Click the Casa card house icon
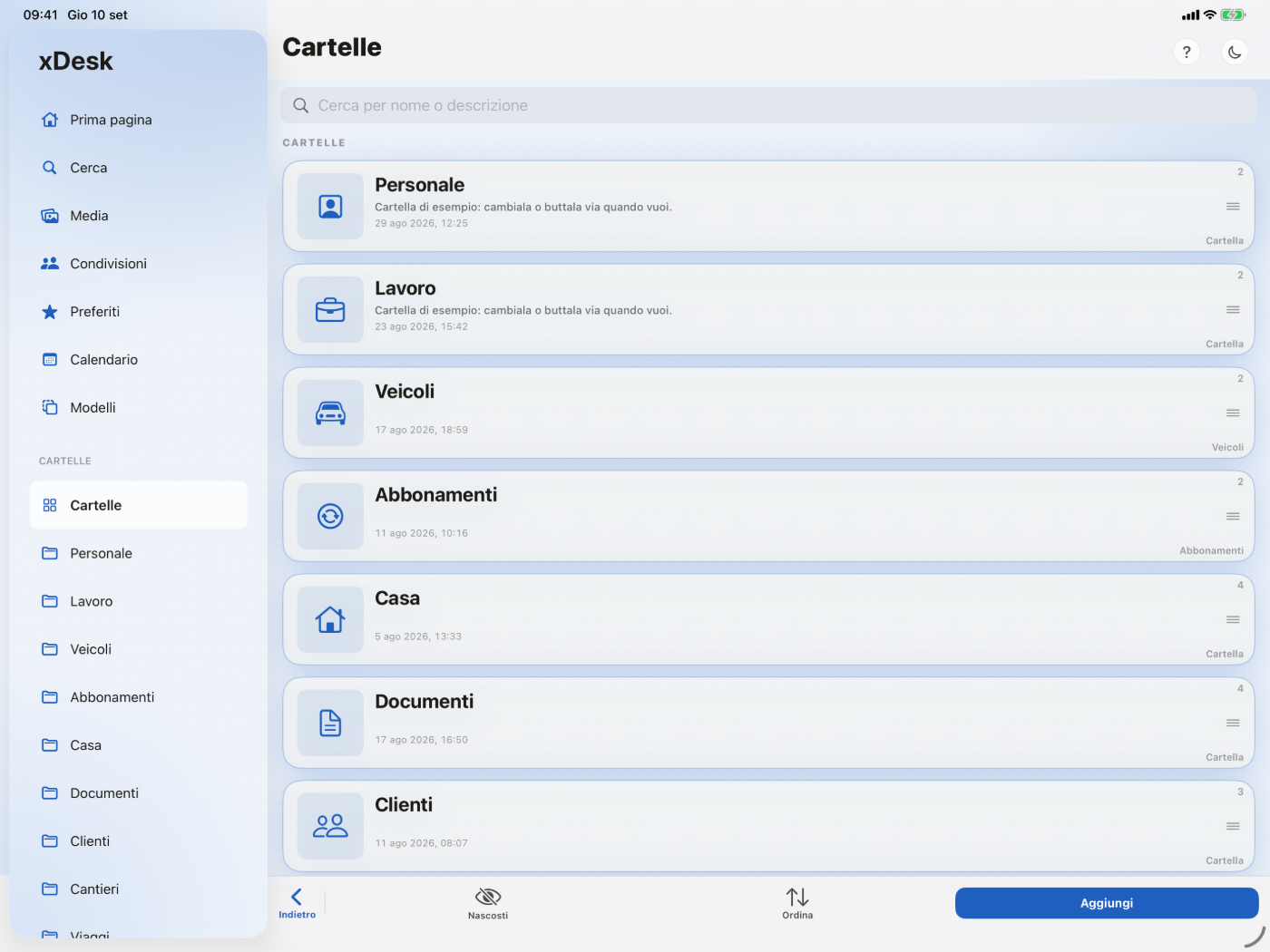 click(330, 620)
